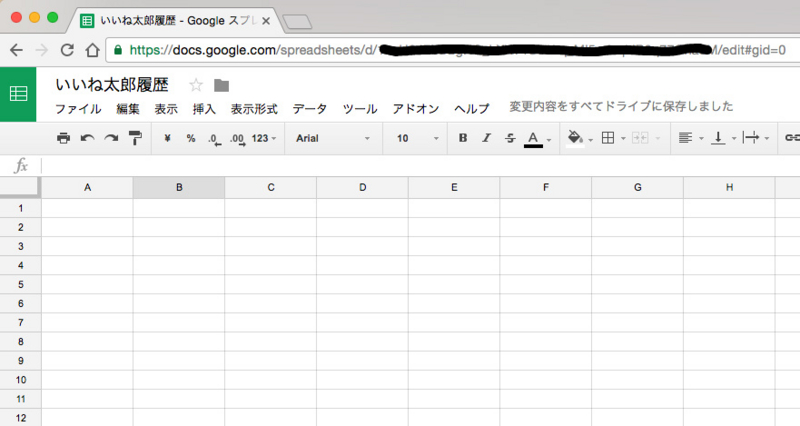Open the cell borders menu
This screenshot has width=800, height=426.
tap(608, 138)
